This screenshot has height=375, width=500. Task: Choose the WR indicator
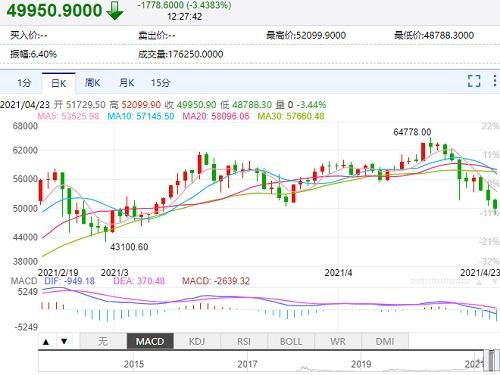(x=338, y=341)
